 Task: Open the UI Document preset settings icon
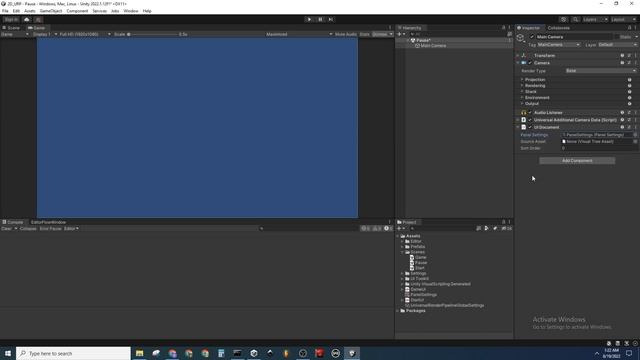pos(629,127)
